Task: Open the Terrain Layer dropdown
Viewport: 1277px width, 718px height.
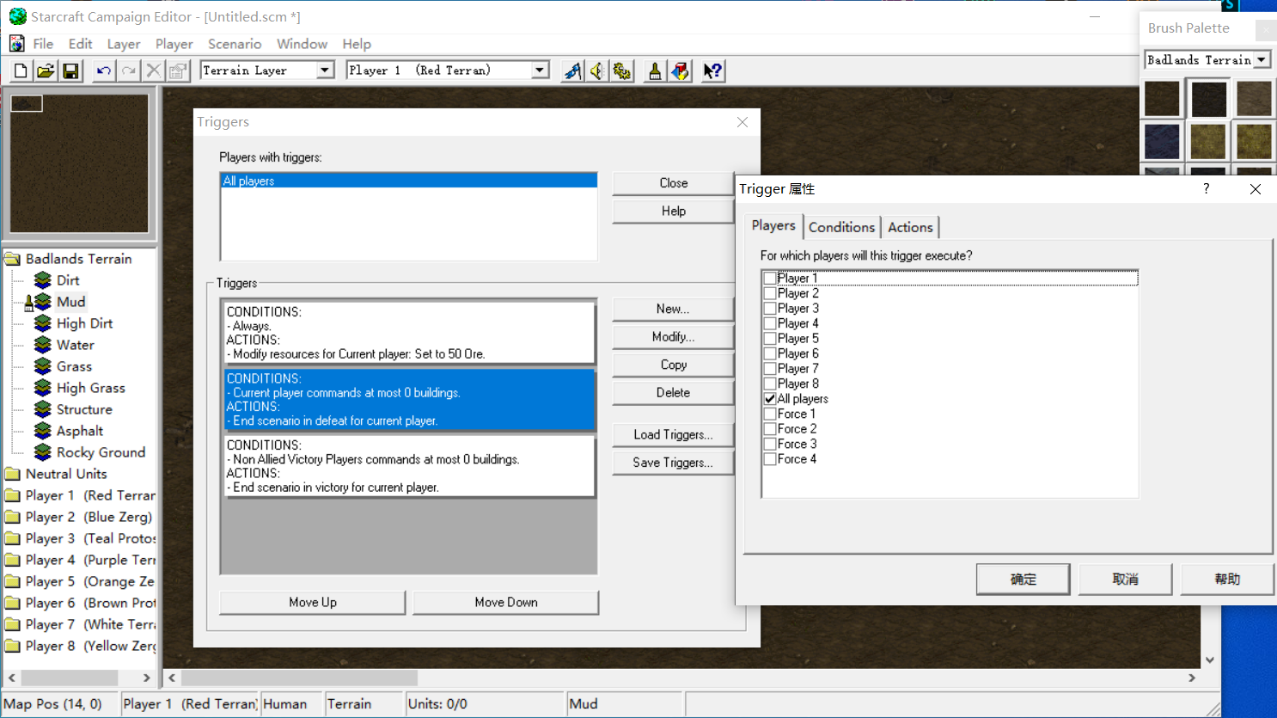Action: 325,70
